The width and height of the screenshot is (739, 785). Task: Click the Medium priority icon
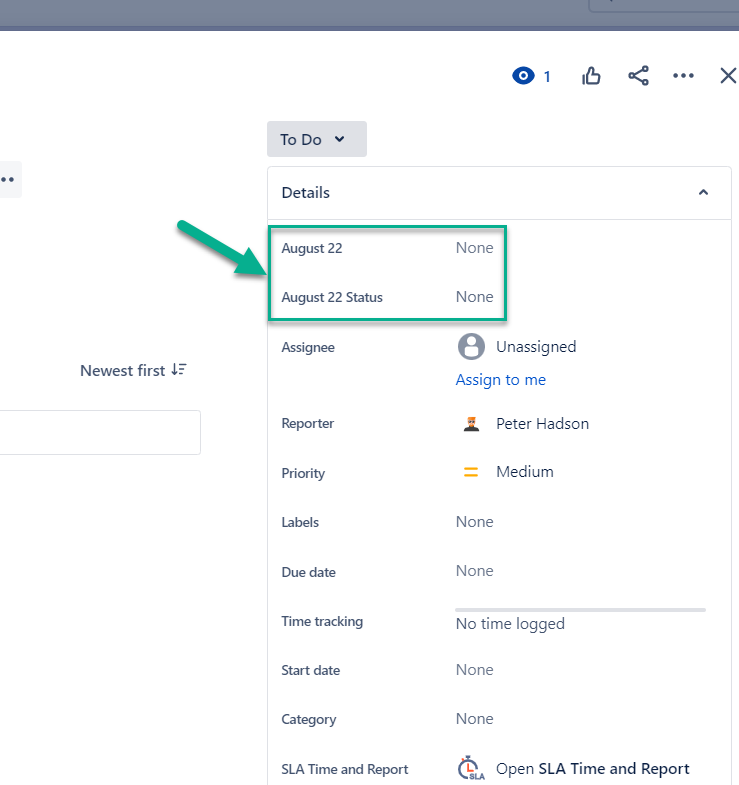coord(471,472)
